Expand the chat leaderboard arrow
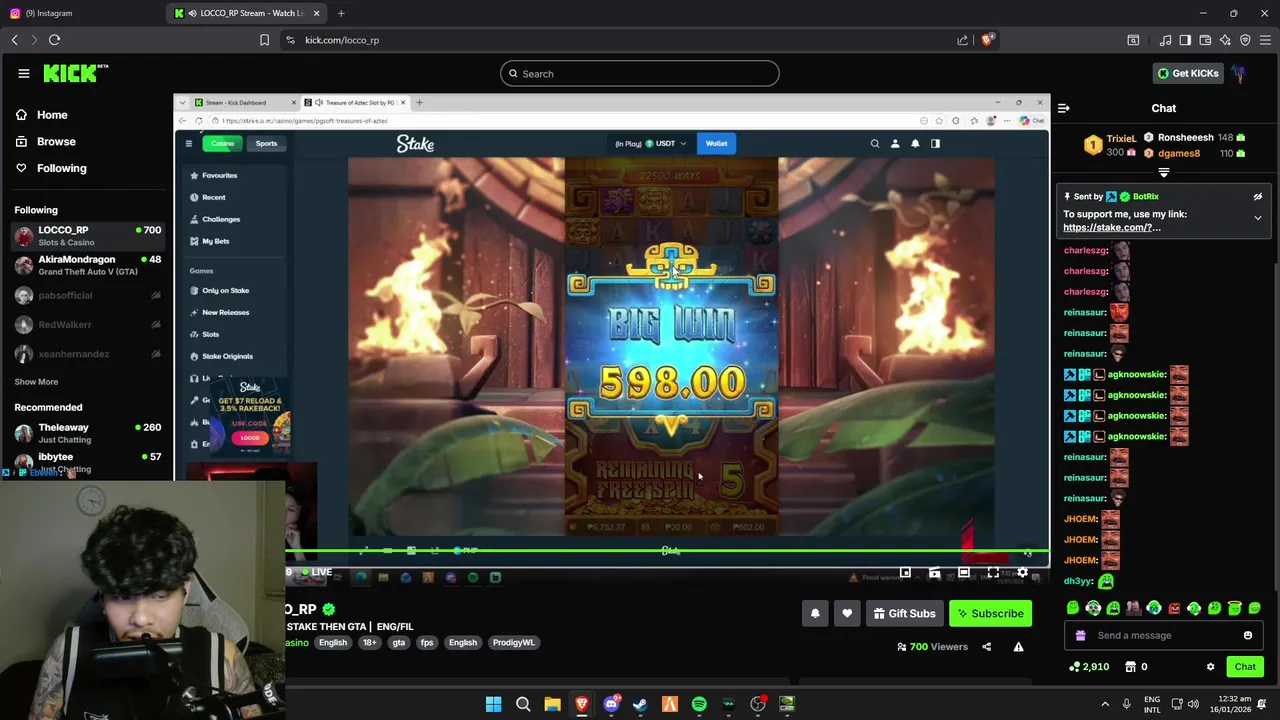 (x=1163, y=173)
